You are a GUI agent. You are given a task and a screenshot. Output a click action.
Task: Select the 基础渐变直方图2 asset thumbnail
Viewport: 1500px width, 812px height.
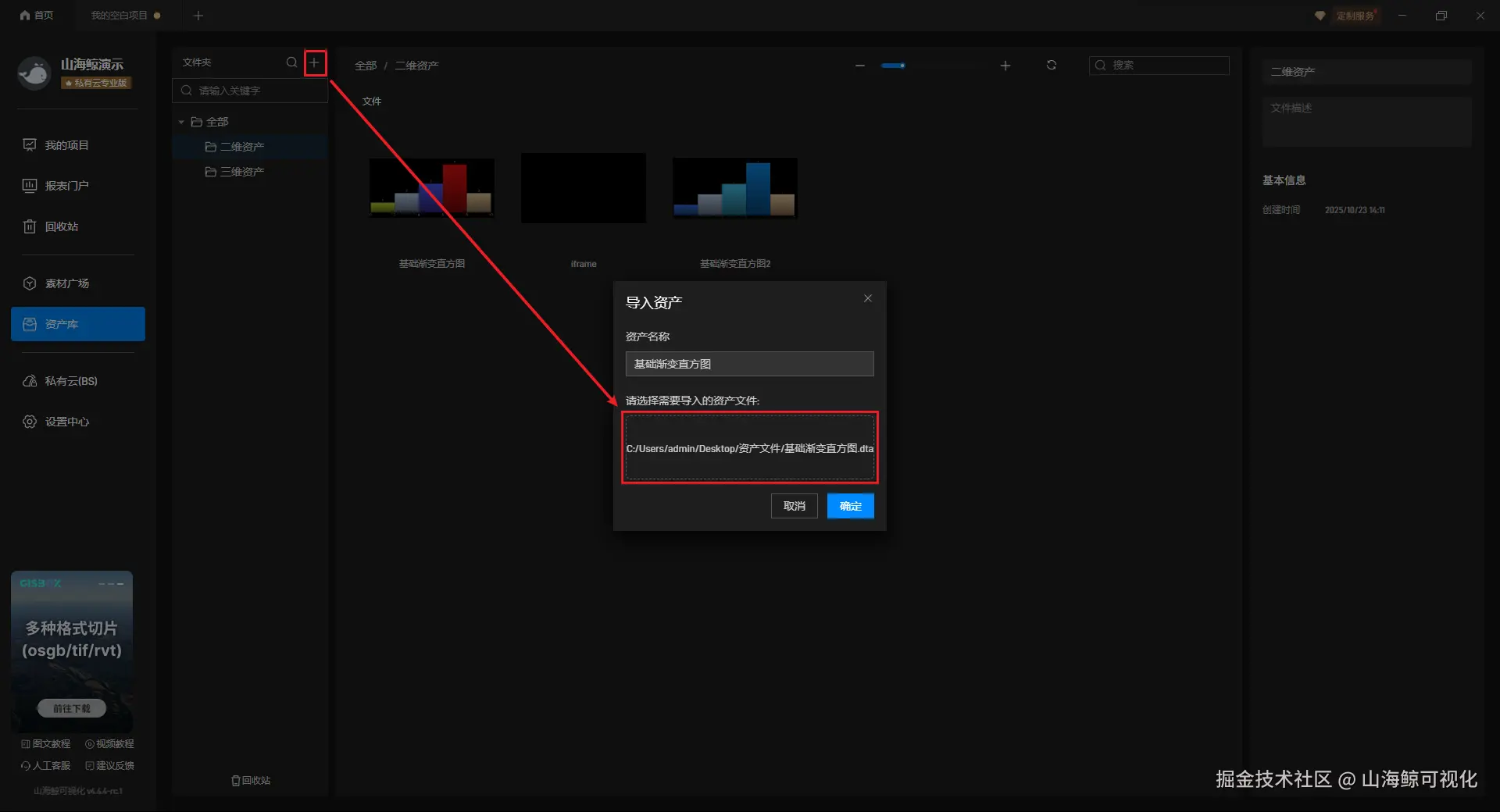tap(735, 187)
